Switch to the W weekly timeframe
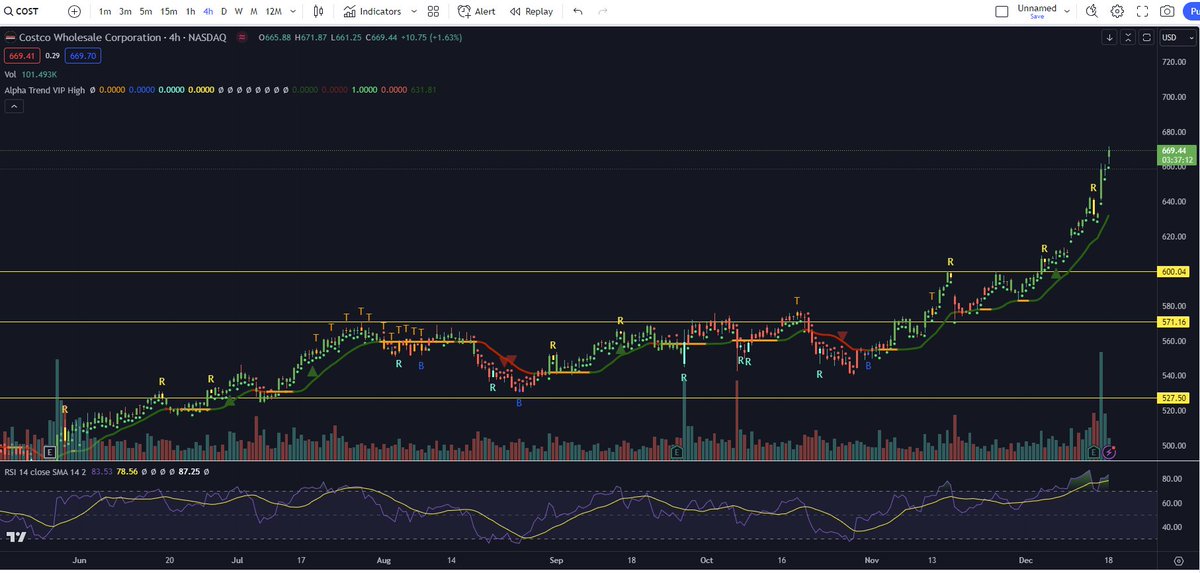 238,11
